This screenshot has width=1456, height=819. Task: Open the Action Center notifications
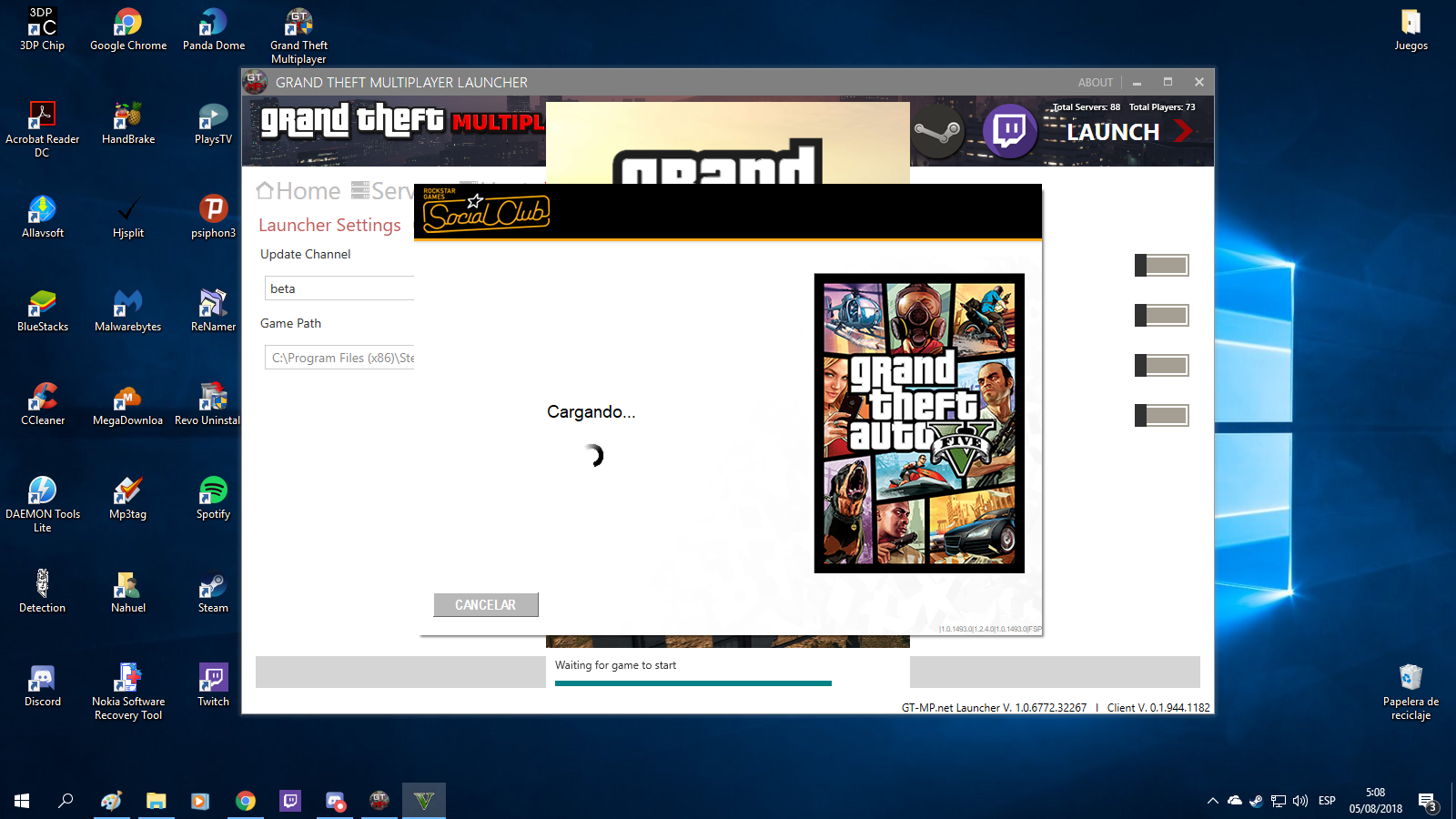[x=1428, y=802]
